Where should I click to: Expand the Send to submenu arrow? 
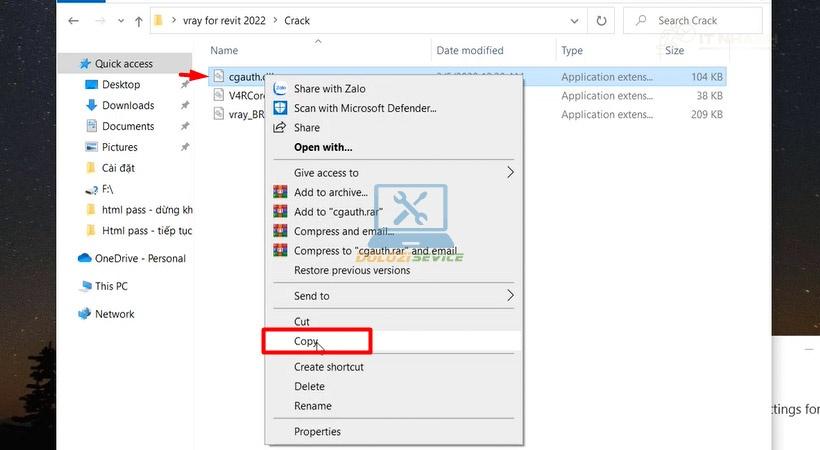pyautogui.click(x=510, y=296)
